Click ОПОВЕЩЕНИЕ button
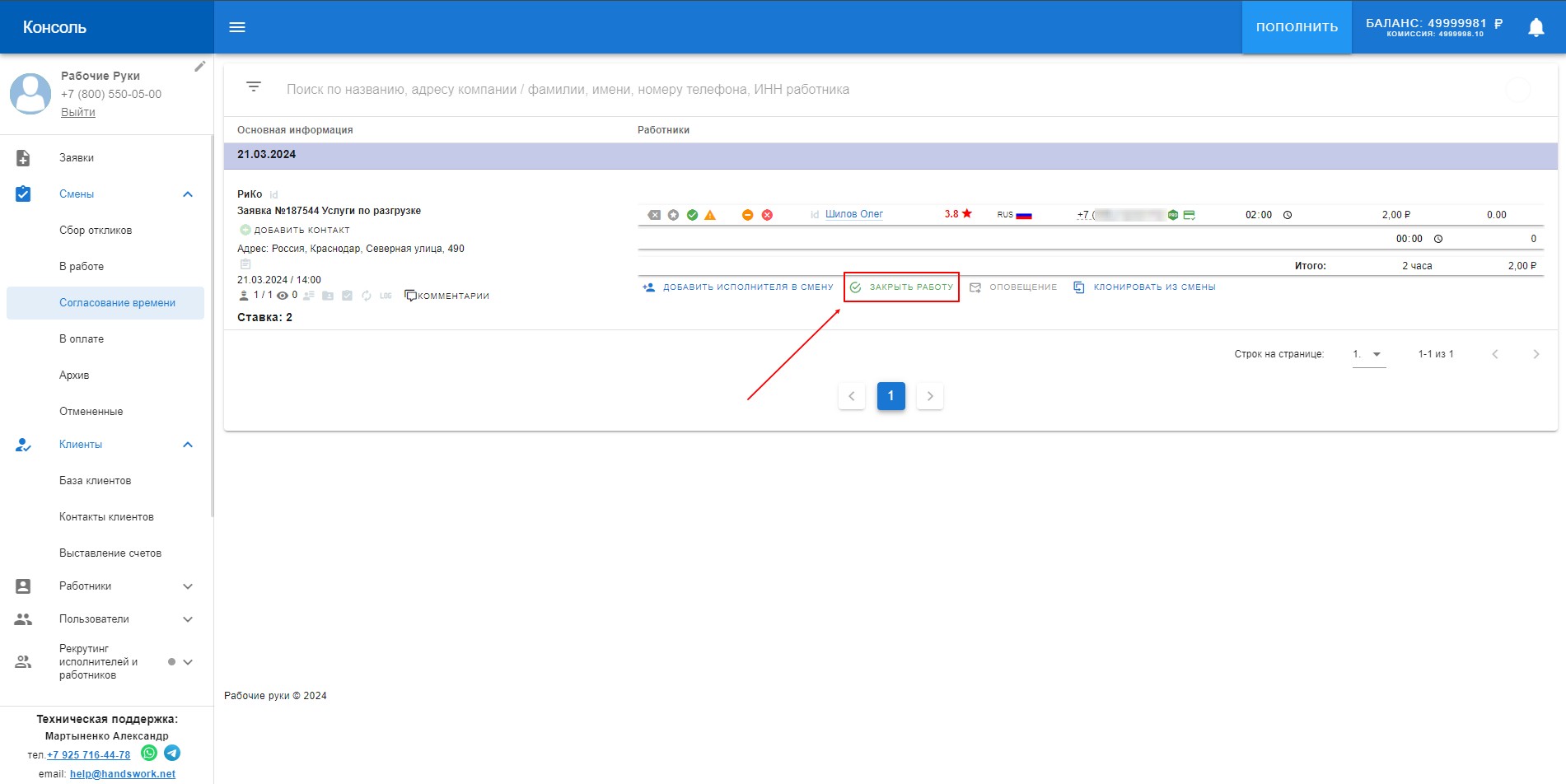The height and width of the screenshot is (784, 1566). [1013, 287]
